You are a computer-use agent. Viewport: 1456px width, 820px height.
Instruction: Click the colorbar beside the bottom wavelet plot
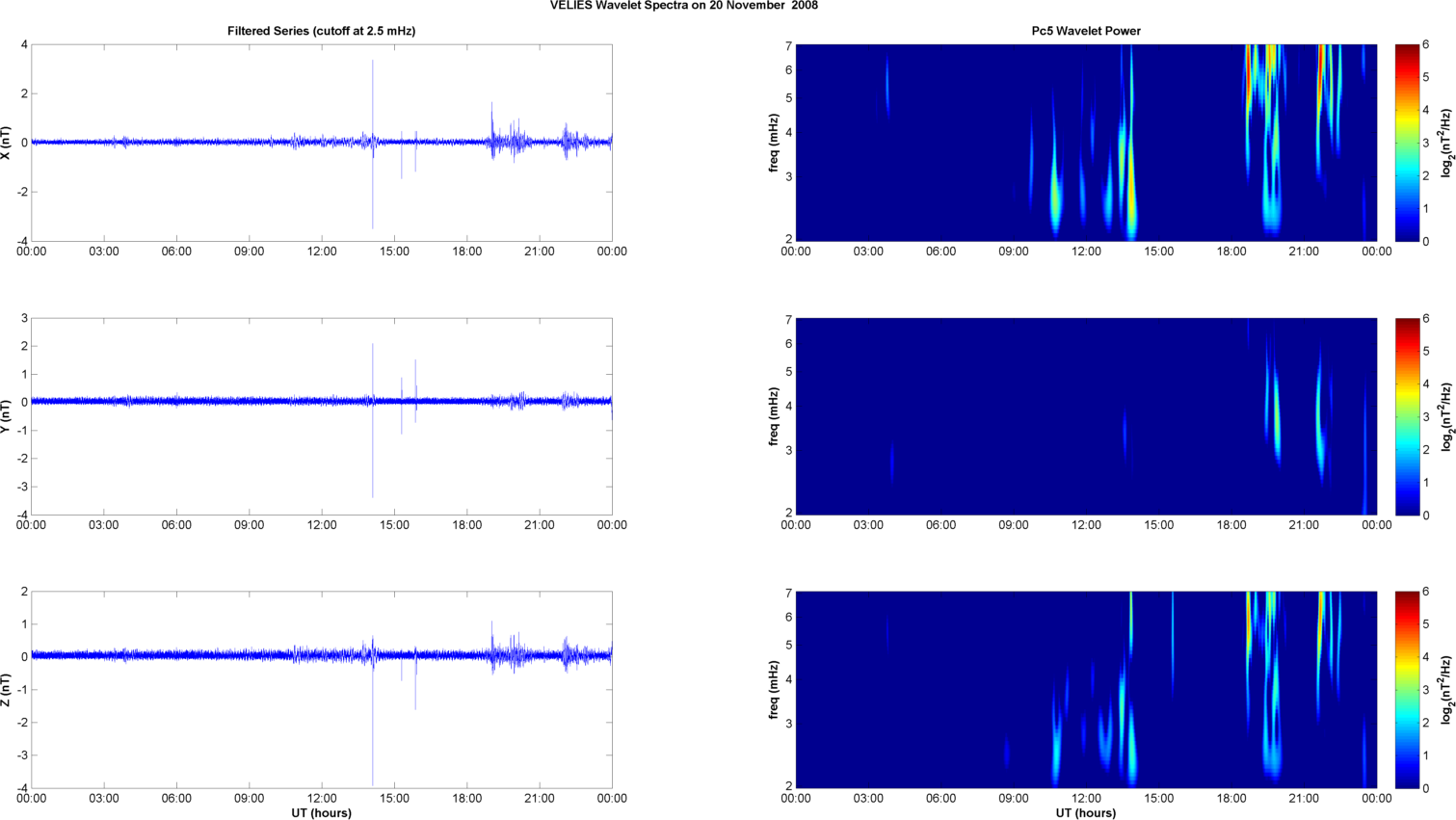pos(1407,690)
